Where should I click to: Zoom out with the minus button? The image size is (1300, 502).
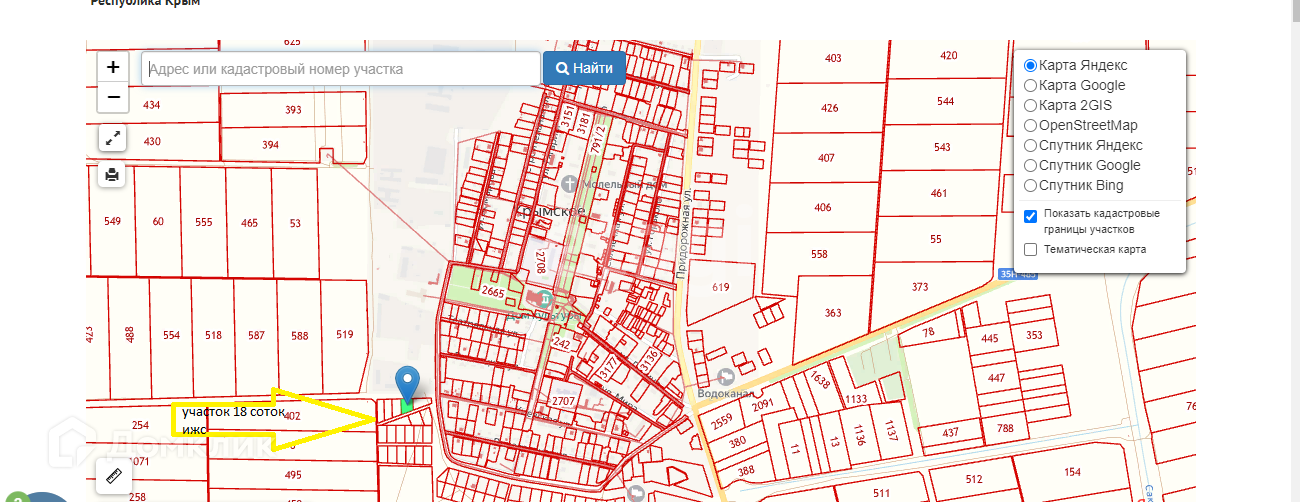(113, 97)
